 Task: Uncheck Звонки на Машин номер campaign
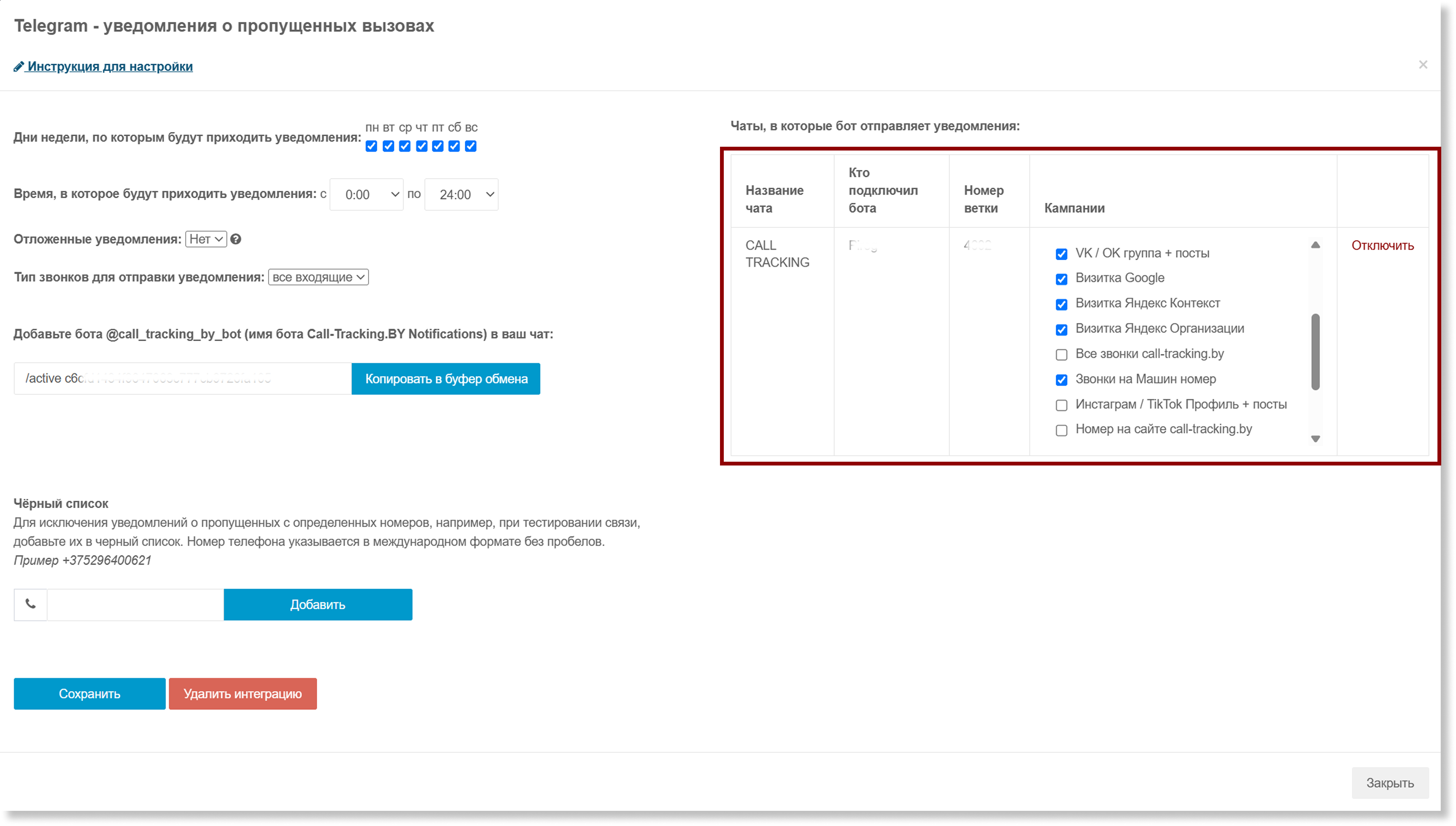[x=1061, y=380]
